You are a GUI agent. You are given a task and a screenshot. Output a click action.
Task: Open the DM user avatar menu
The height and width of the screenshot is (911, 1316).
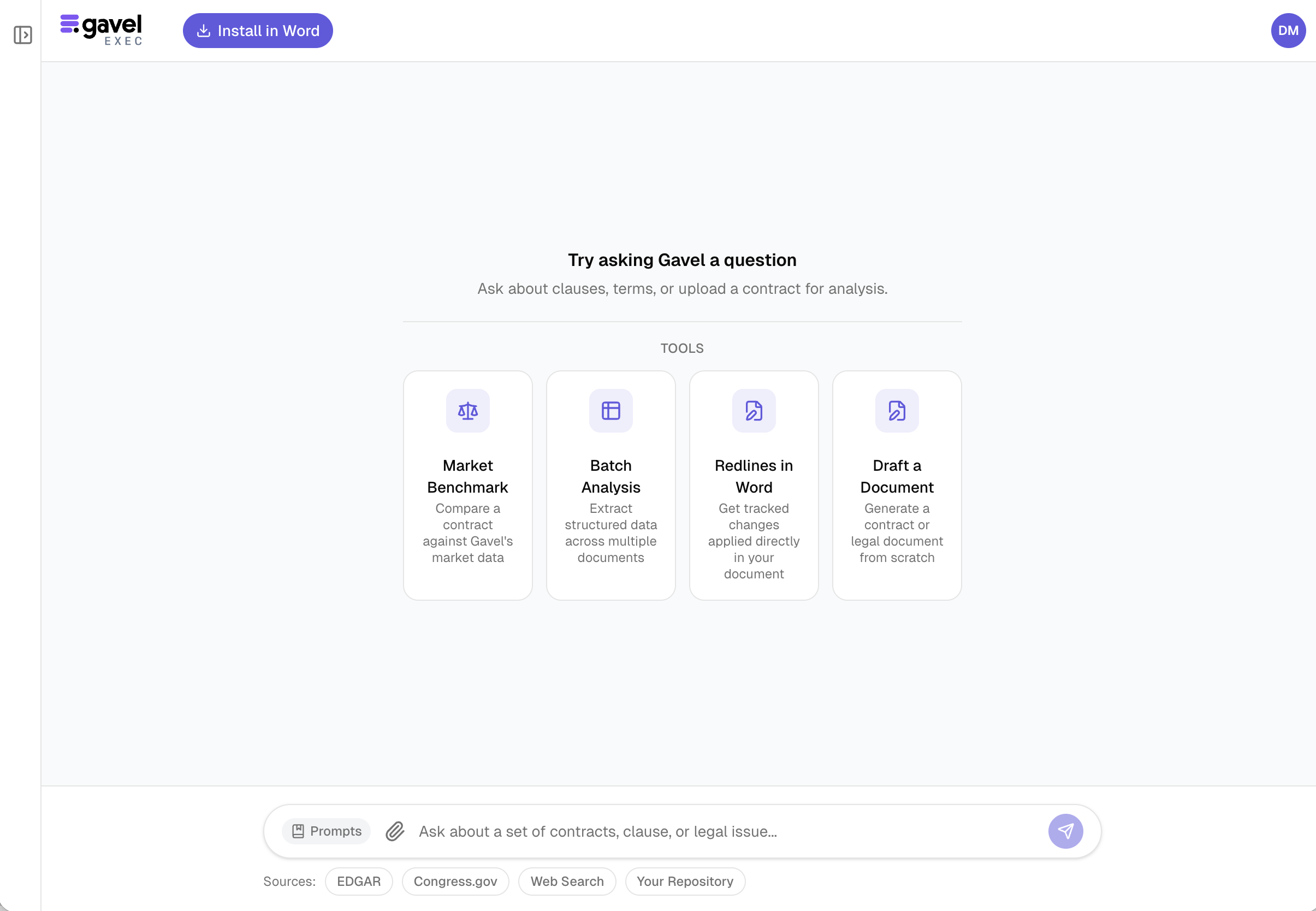(1288, 31)
